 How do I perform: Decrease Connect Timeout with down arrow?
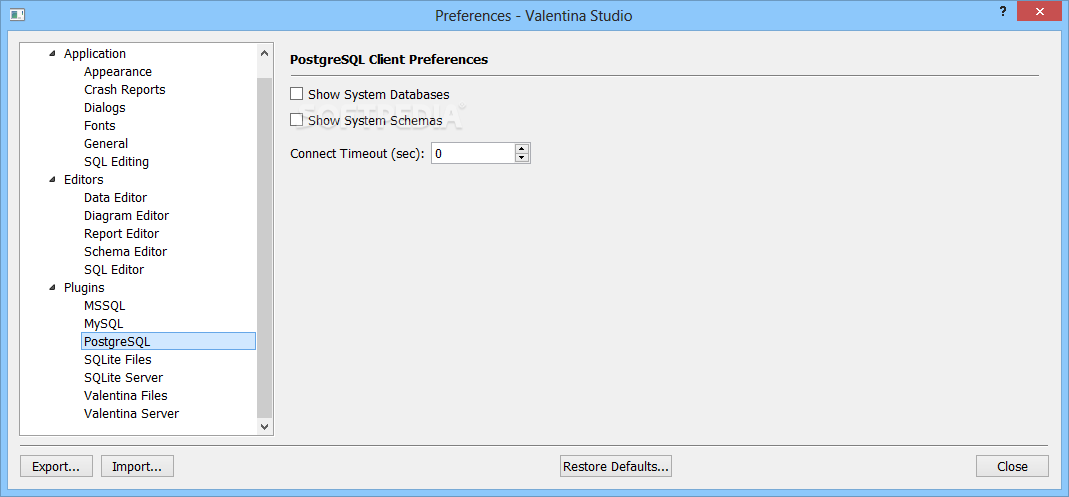pyautogui.click(x=522, y=158)
